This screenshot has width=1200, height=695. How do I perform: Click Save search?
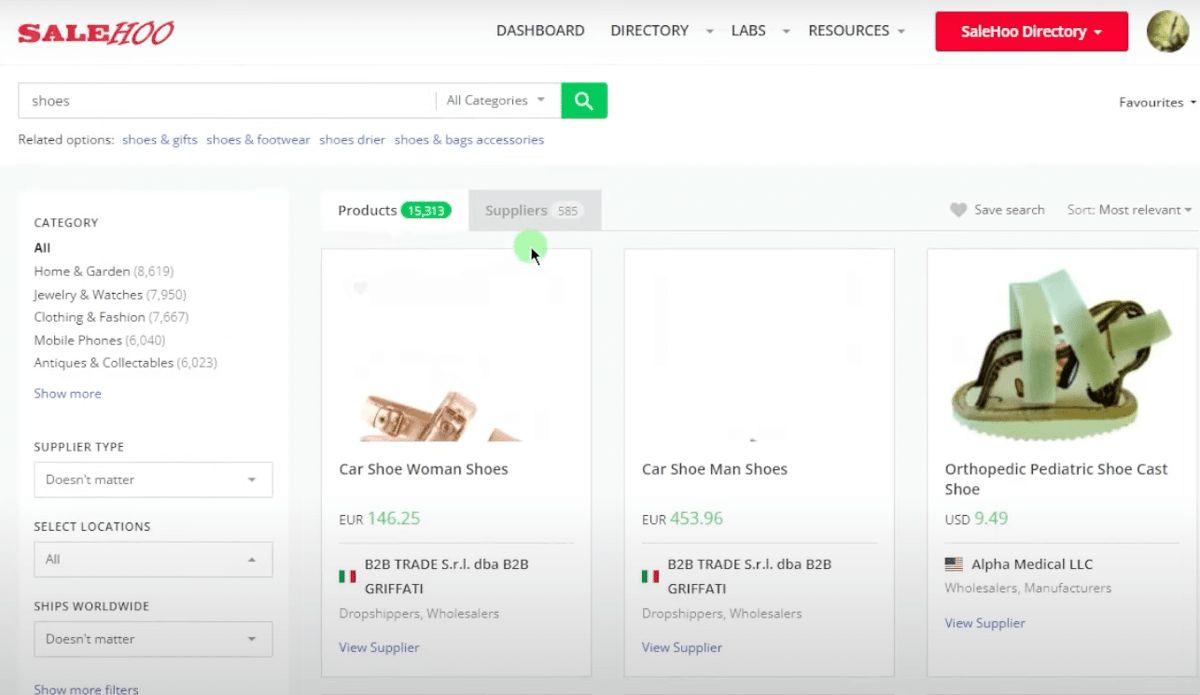click(x=1009, y=210)
